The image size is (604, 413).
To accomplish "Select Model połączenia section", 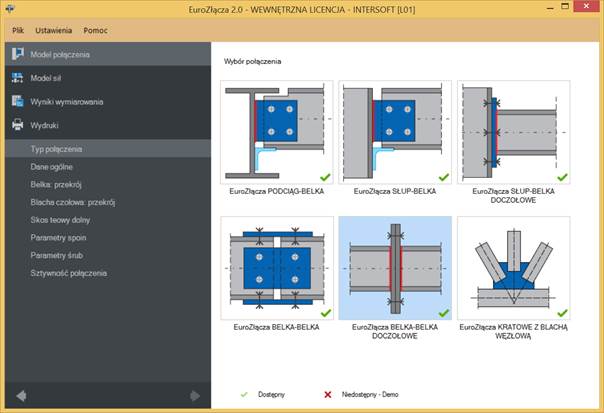I will click(108, 54).
